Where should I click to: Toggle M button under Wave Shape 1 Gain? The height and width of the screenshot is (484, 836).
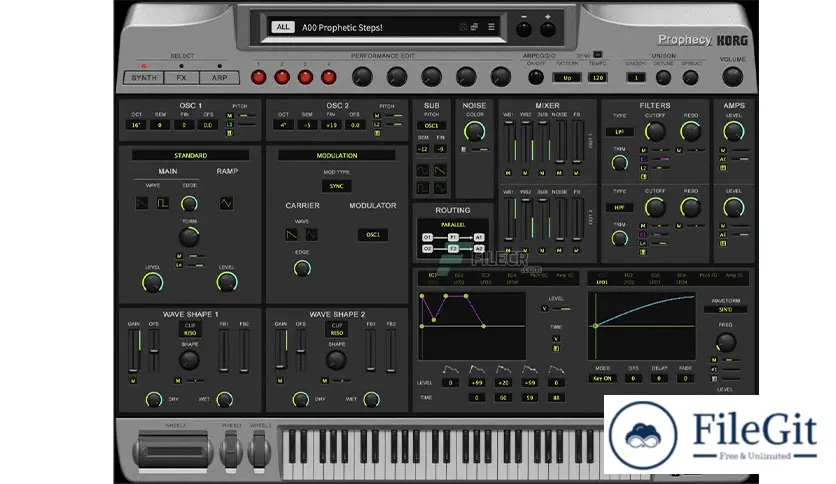pos(133,381)
